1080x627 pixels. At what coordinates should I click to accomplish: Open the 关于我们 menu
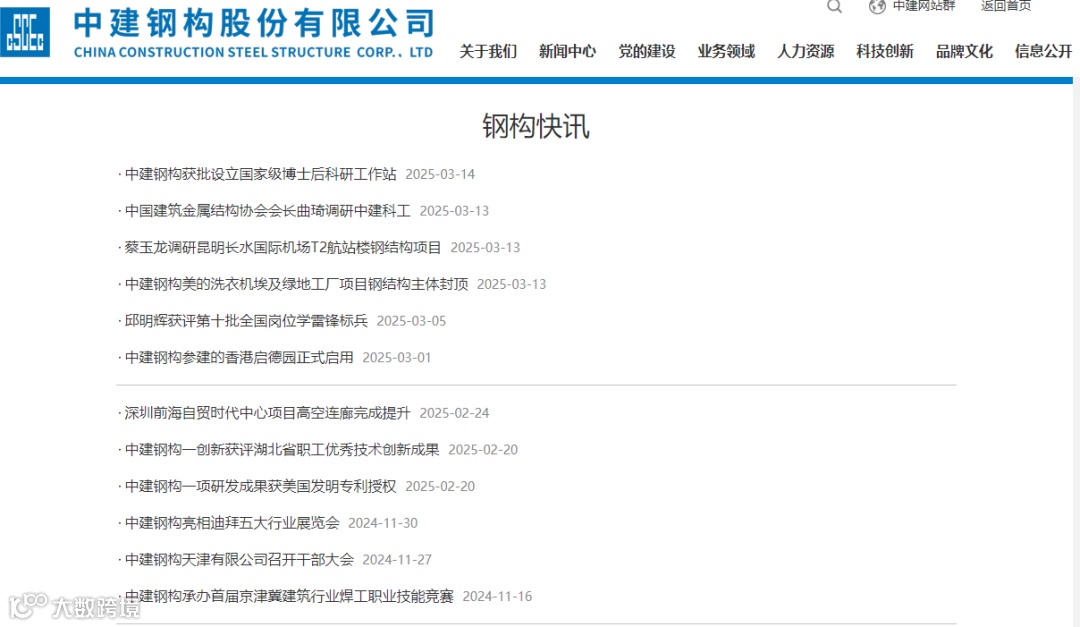488,52
